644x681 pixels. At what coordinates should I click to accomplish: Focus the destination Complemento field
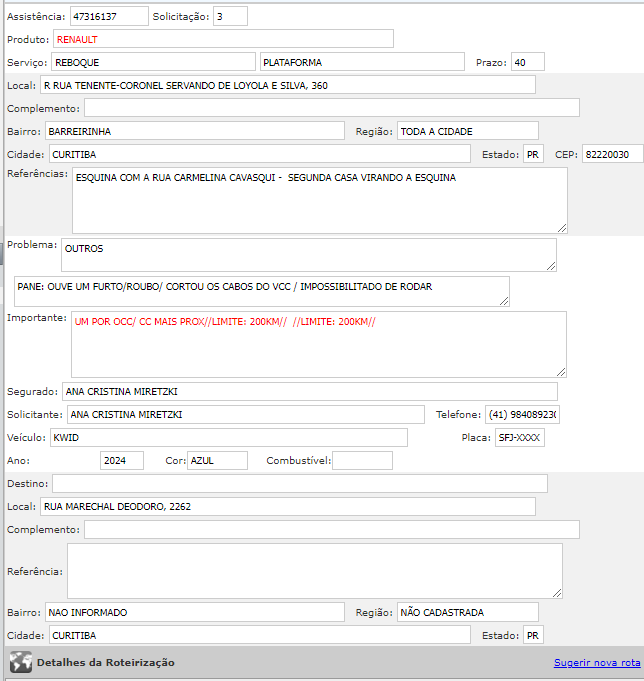pos(332,529)
